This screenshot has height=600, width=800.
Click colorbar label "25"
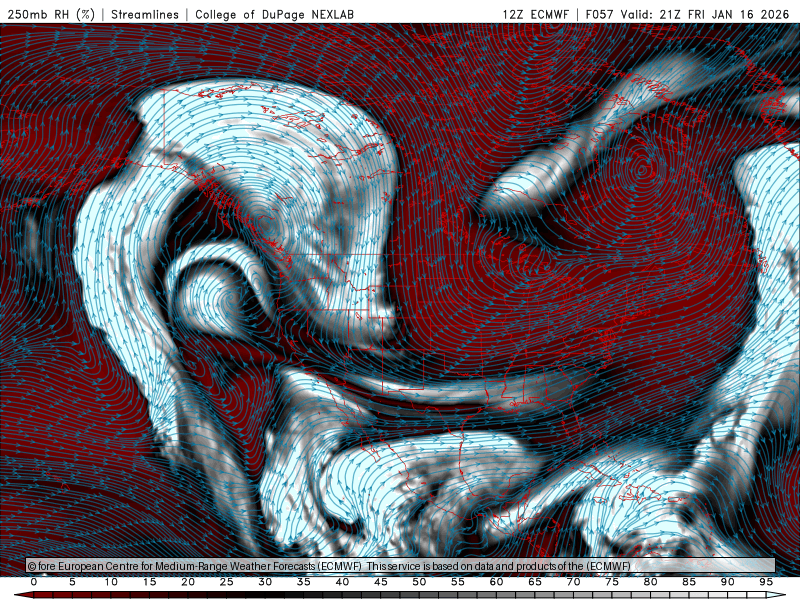tap(227, 582)
